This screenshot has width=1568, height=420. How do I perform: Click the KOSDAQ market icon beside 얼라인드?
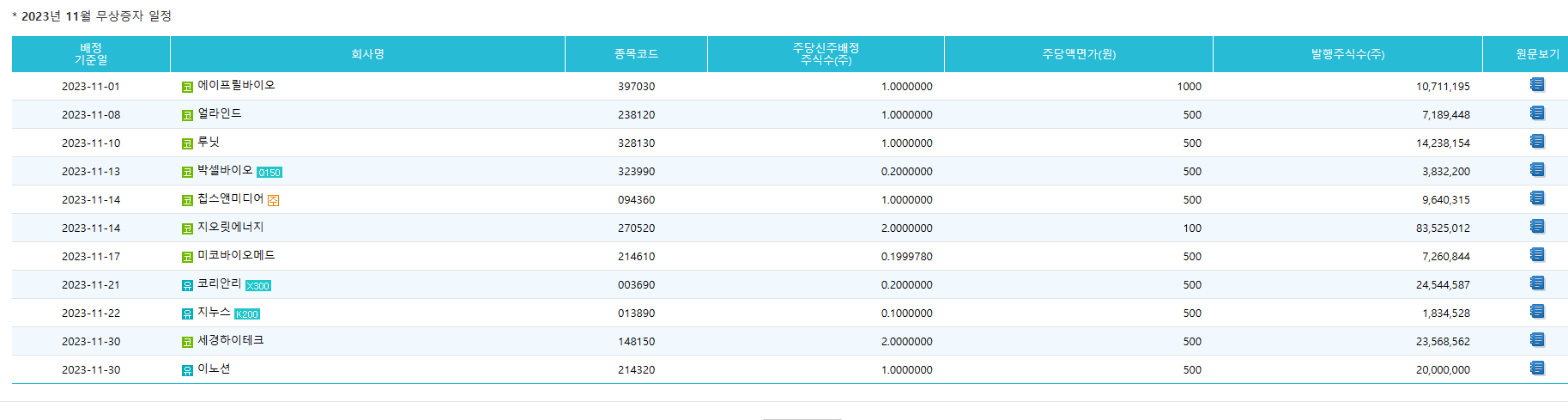(187, 115)
